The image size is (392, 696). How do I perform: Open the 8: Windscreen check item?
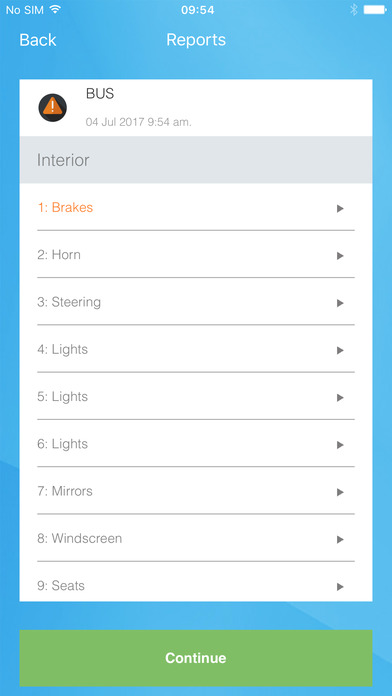(x=196, y=538)
